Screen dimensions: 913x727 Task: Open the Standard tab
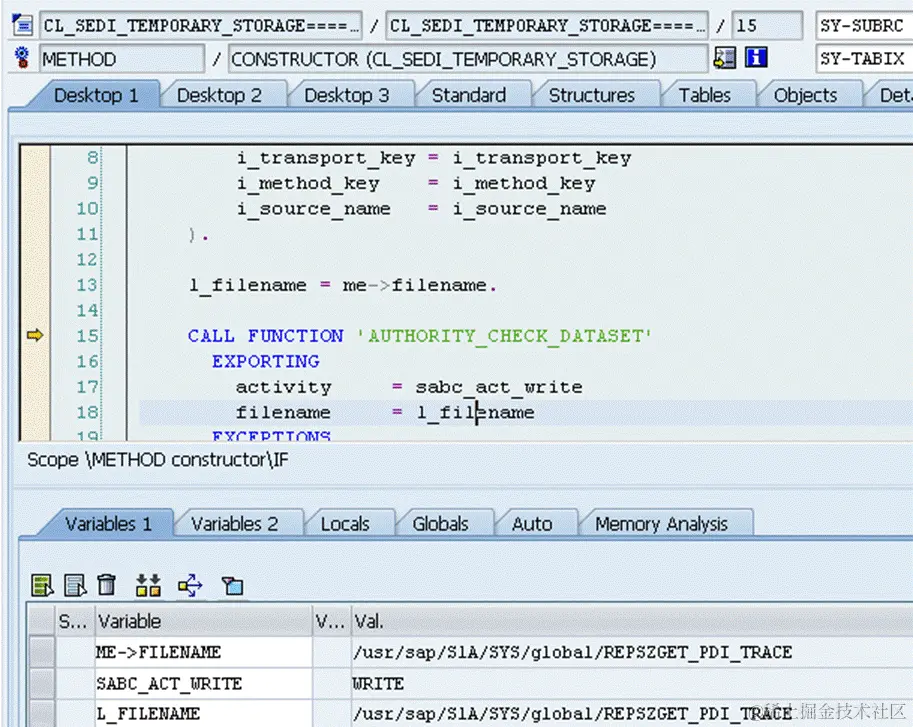tap(469, 95)
